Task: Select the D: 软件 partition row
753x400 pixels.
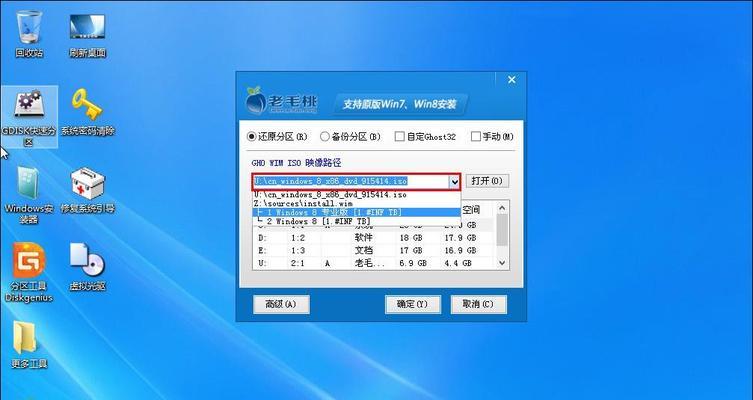Action: (373, 238)
